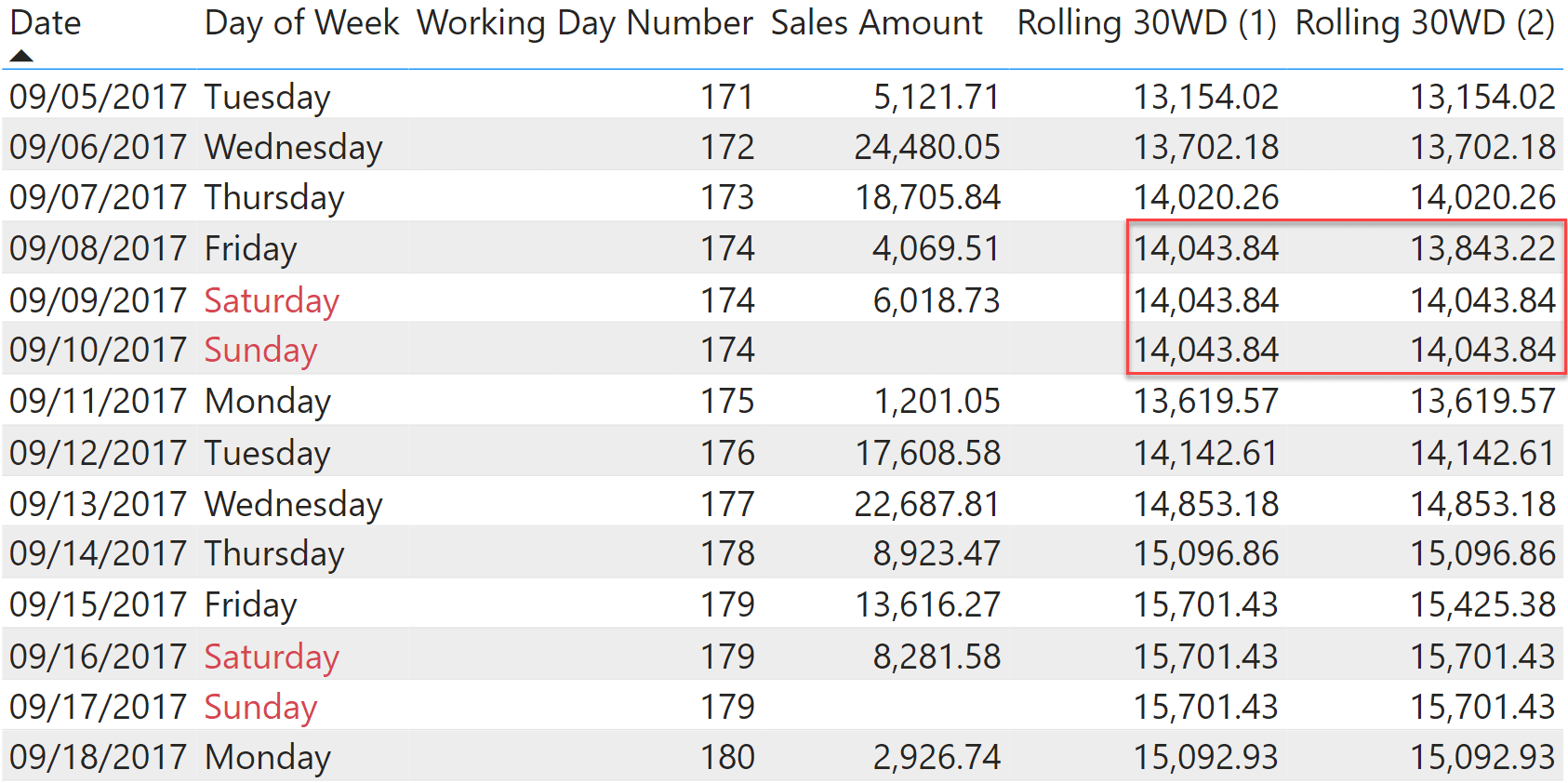Click the 09/18/2017 date cell
1568x783 pixels.
[99, 757]
